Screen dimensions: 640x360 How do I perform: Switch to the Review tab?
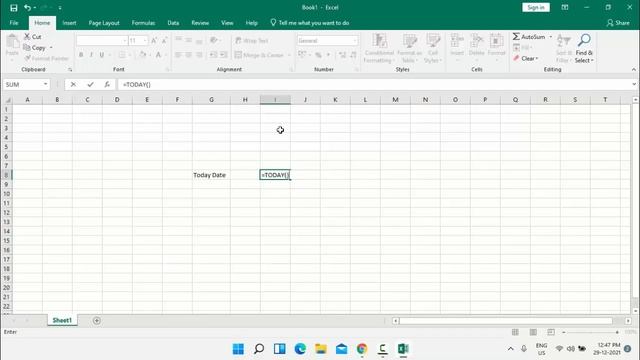(x=200, y=23)
